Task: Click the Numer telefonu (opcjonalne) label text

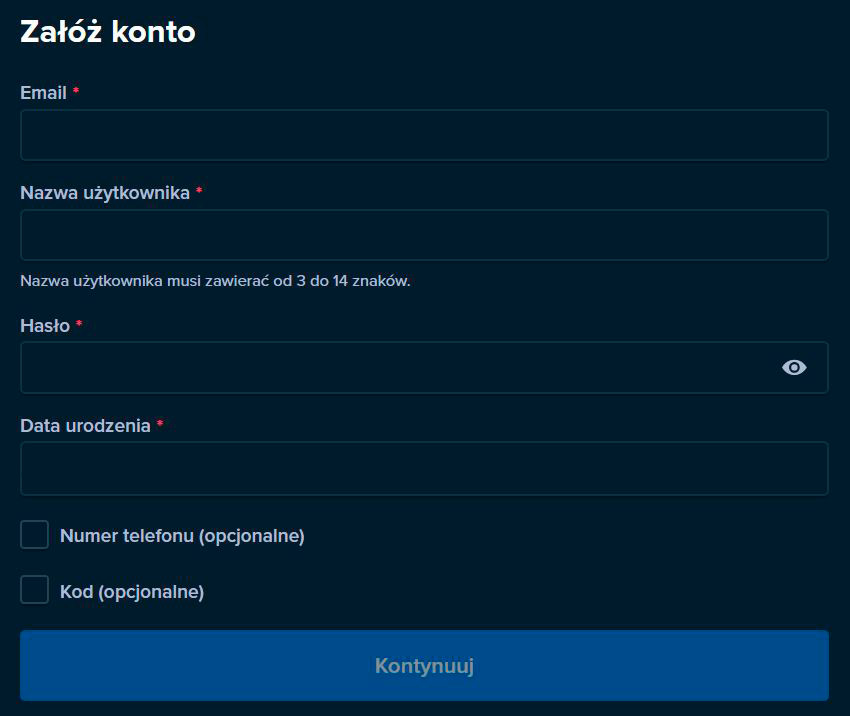Action: tap(182, 536)
